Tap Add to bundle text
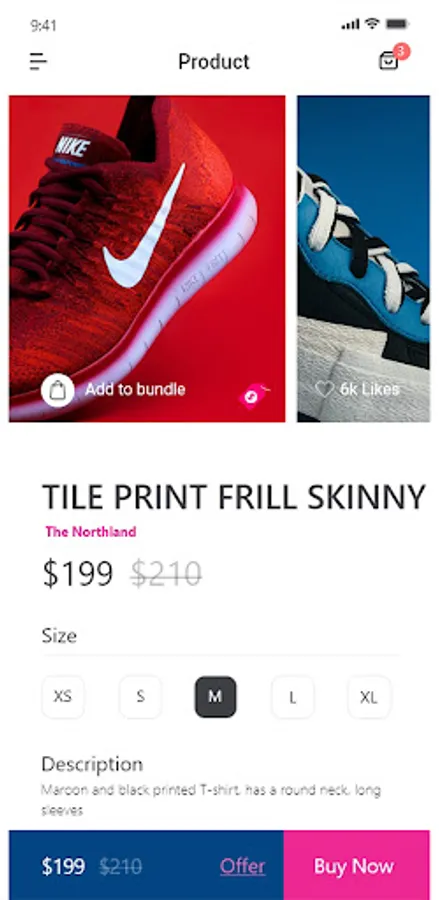439x900 pixels. [x=135, y=390]
